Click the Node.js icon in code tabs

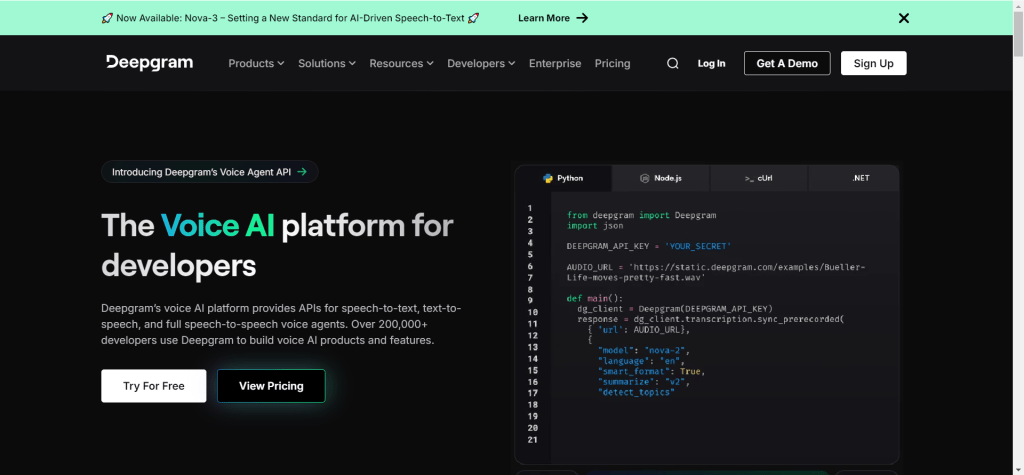(645, 178)
